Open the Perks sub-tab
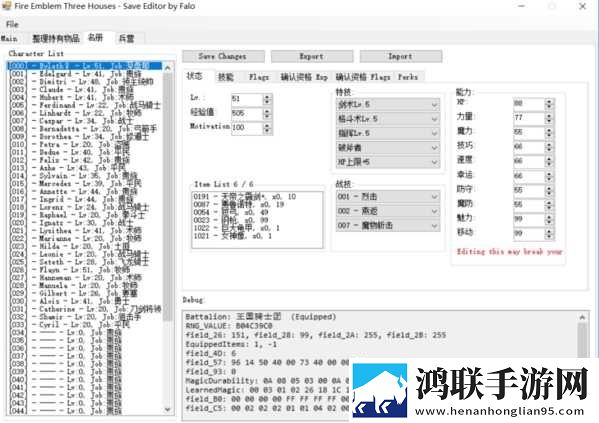The height and width of the screenshot is (423, 599). click(408, 77)
